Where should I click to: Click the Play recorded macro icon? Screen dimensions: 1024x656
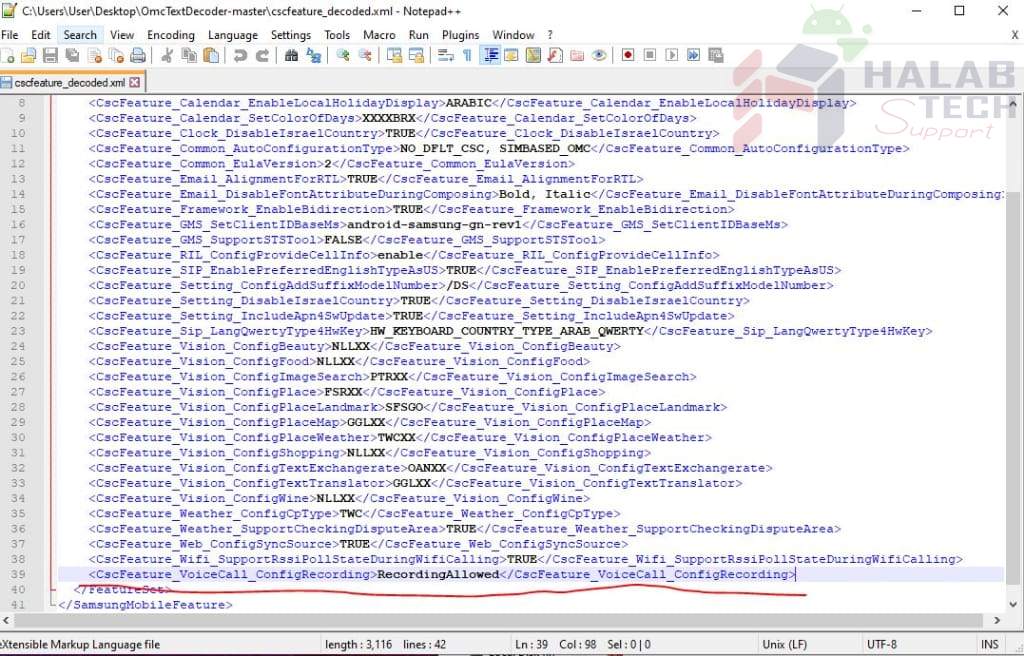(x=671, y=56)
